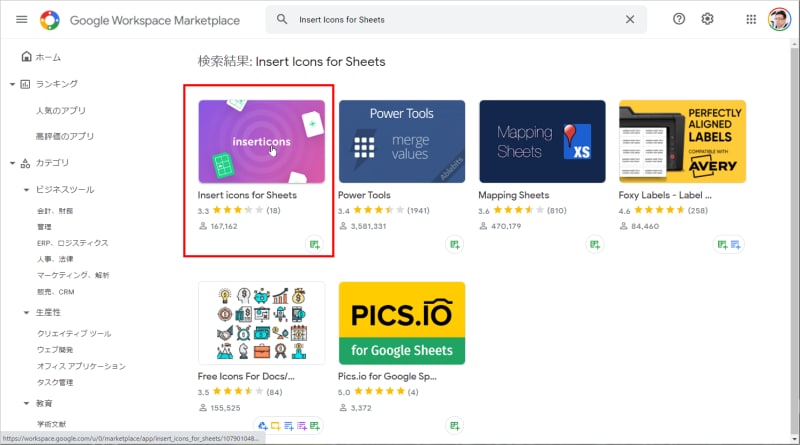This screenshot has height=445, width=800.
Task: Open the Google apps grid
Action: pyautogui.click(x=751, y=19)
